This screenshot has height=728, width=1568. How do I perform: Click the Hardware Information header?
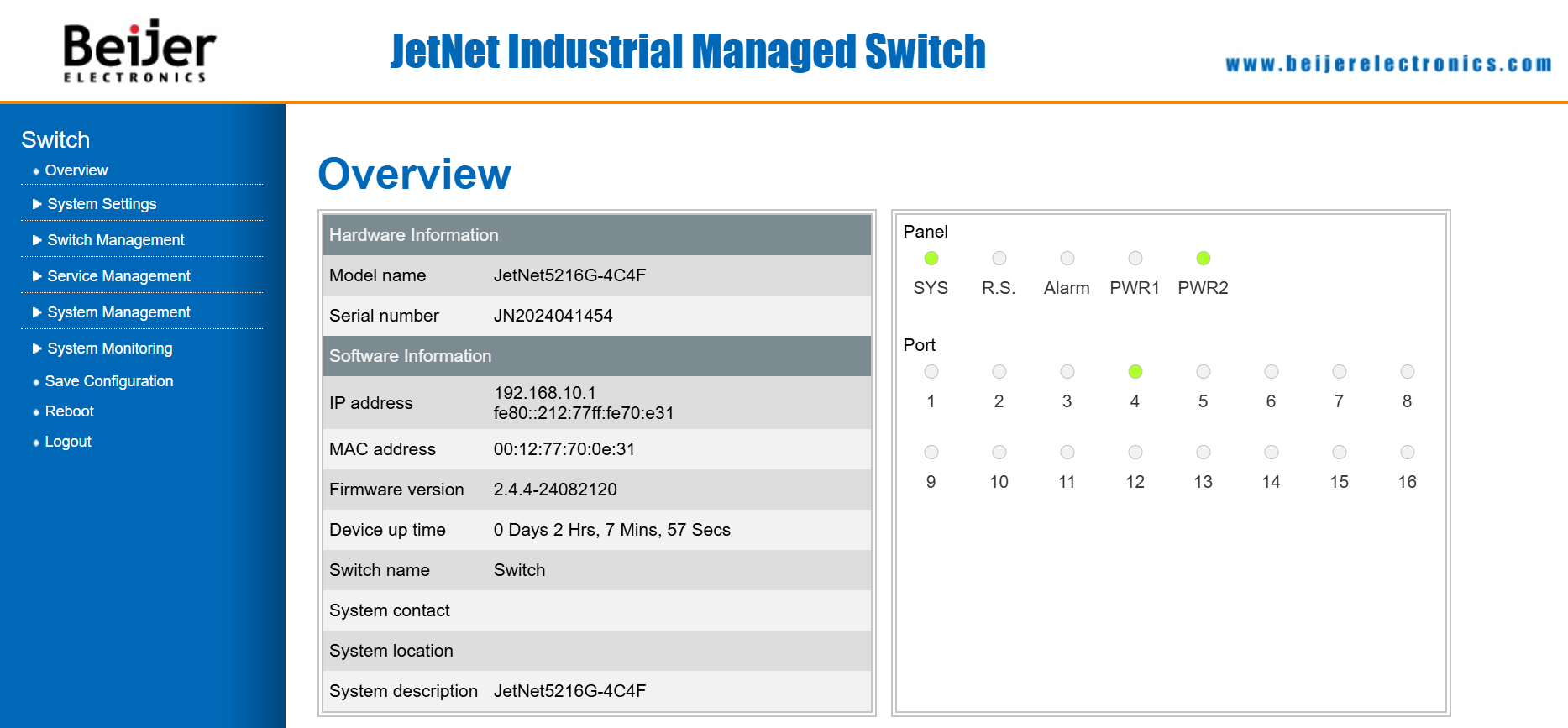pyautogui.click(x=596, y=235)
